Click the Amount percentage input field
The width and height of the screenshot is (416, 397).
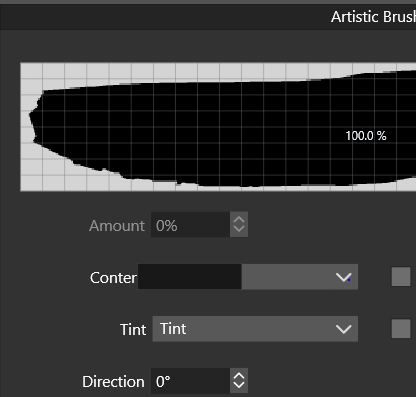190,225
